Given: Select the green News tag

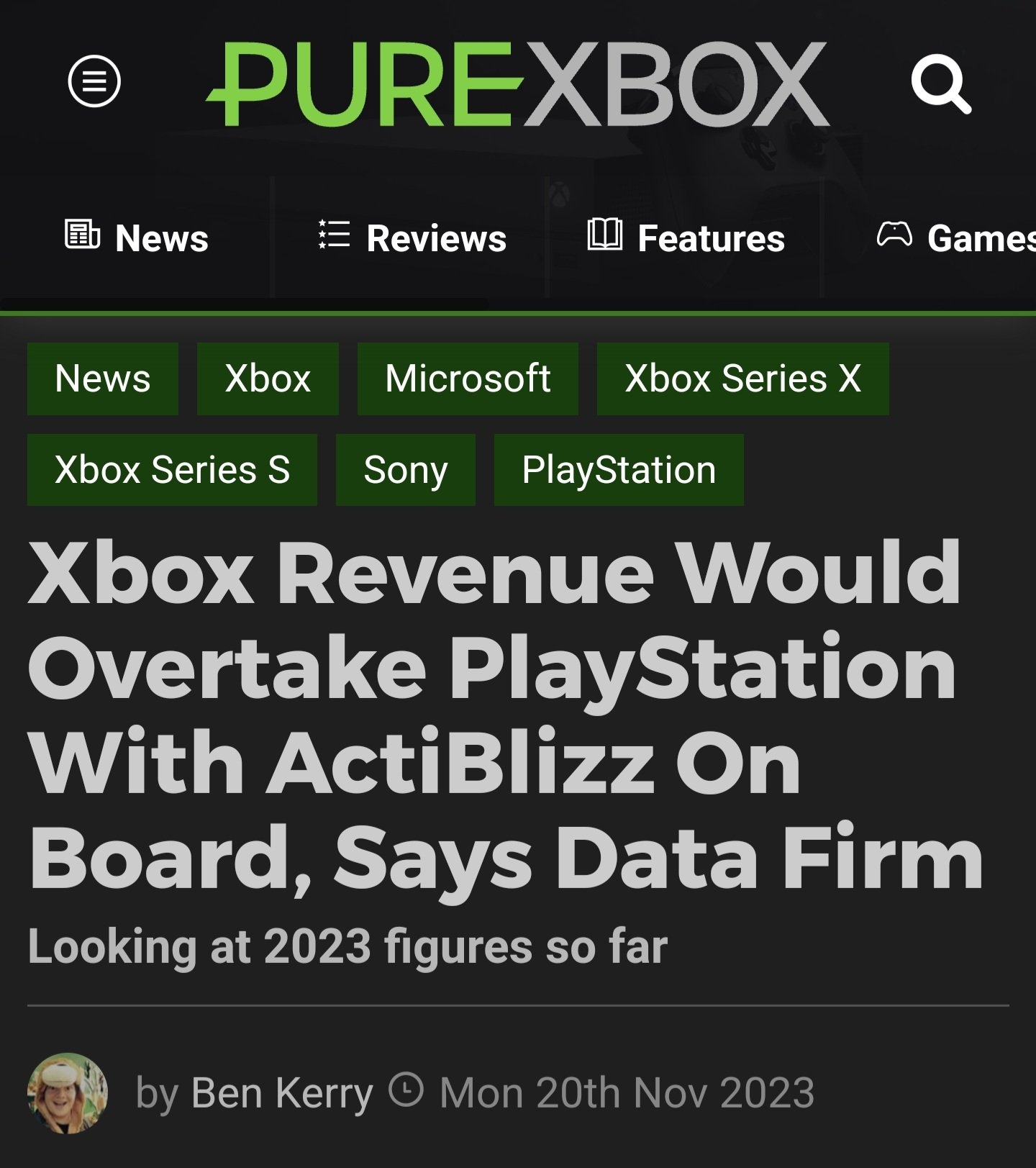Looking at the screenshot, I should click(x=103, y=379).
